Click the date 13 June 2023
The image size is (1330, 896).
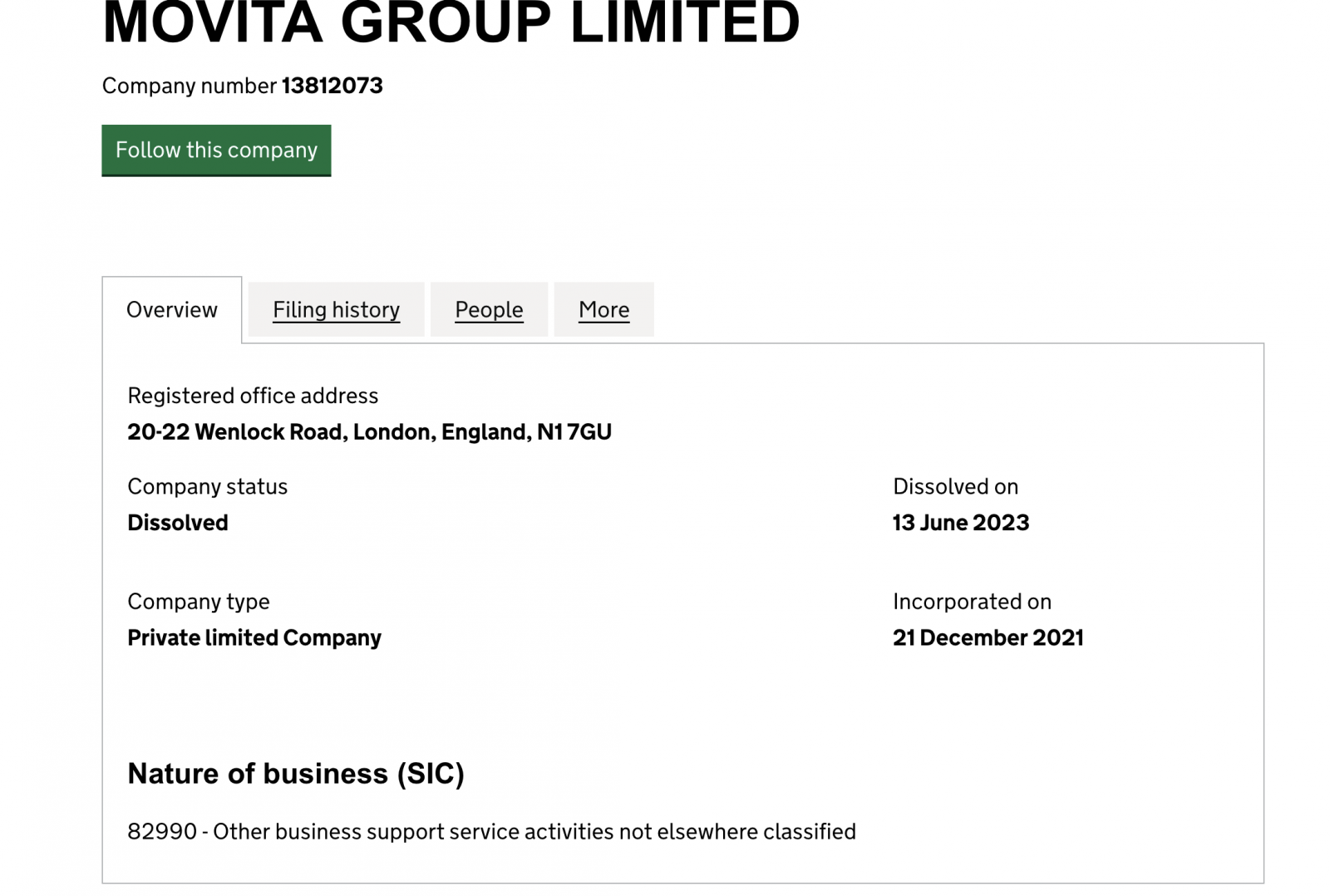[x=961, y=523]
